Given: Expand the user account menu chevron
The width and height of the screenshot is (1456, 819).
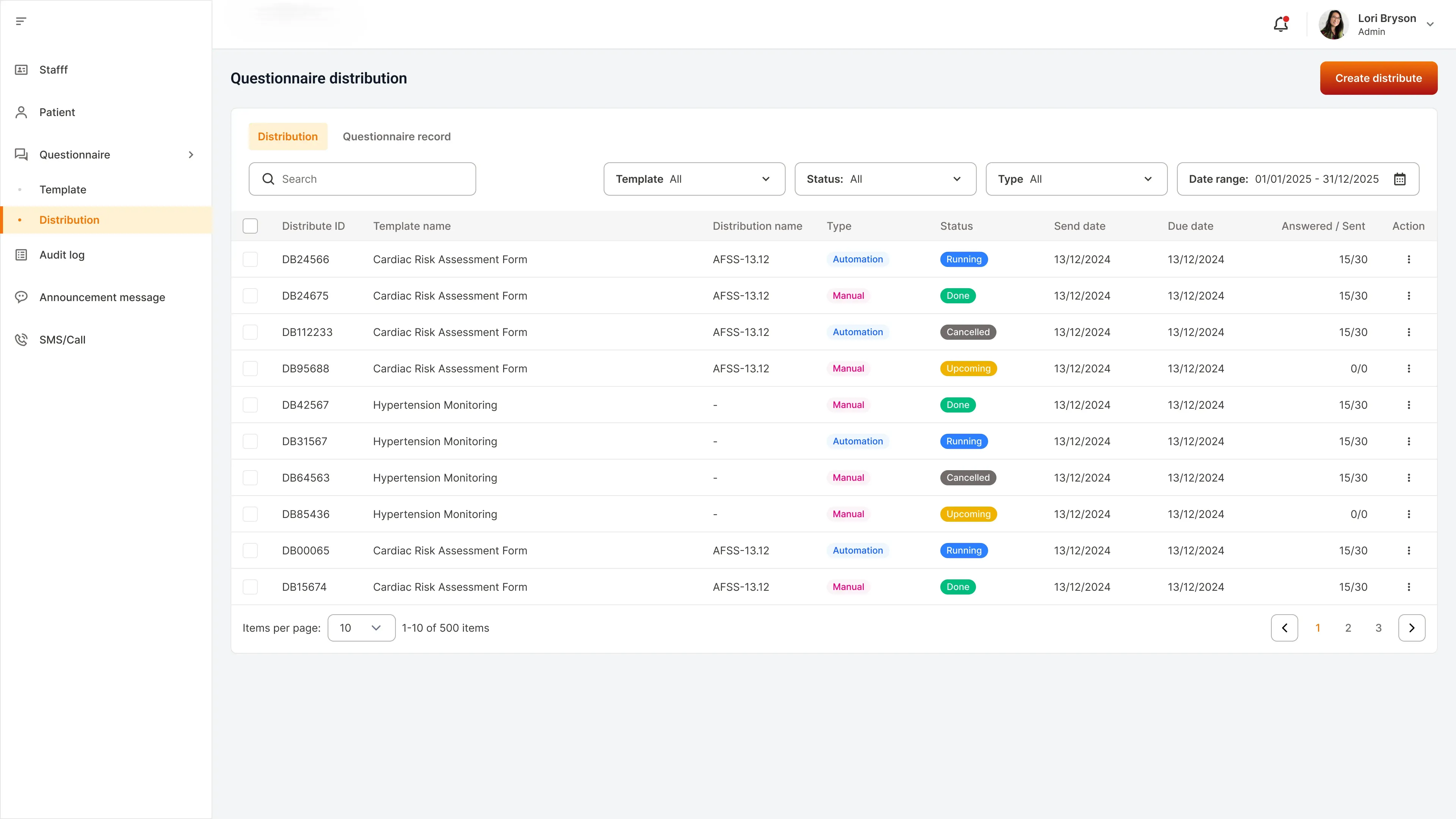Looking at the screenshot, I should [x=1430, y=24].
